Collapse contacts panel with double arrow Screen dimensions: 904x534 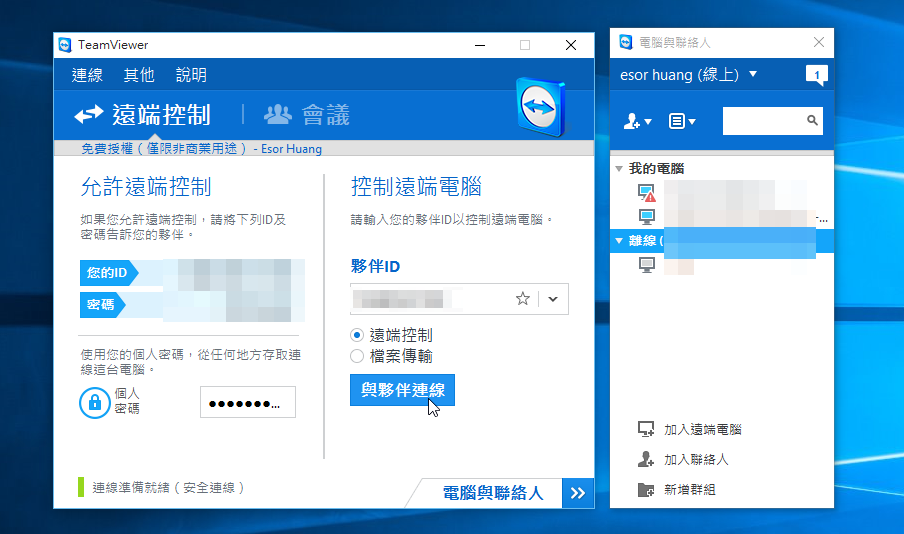point(578,493)
